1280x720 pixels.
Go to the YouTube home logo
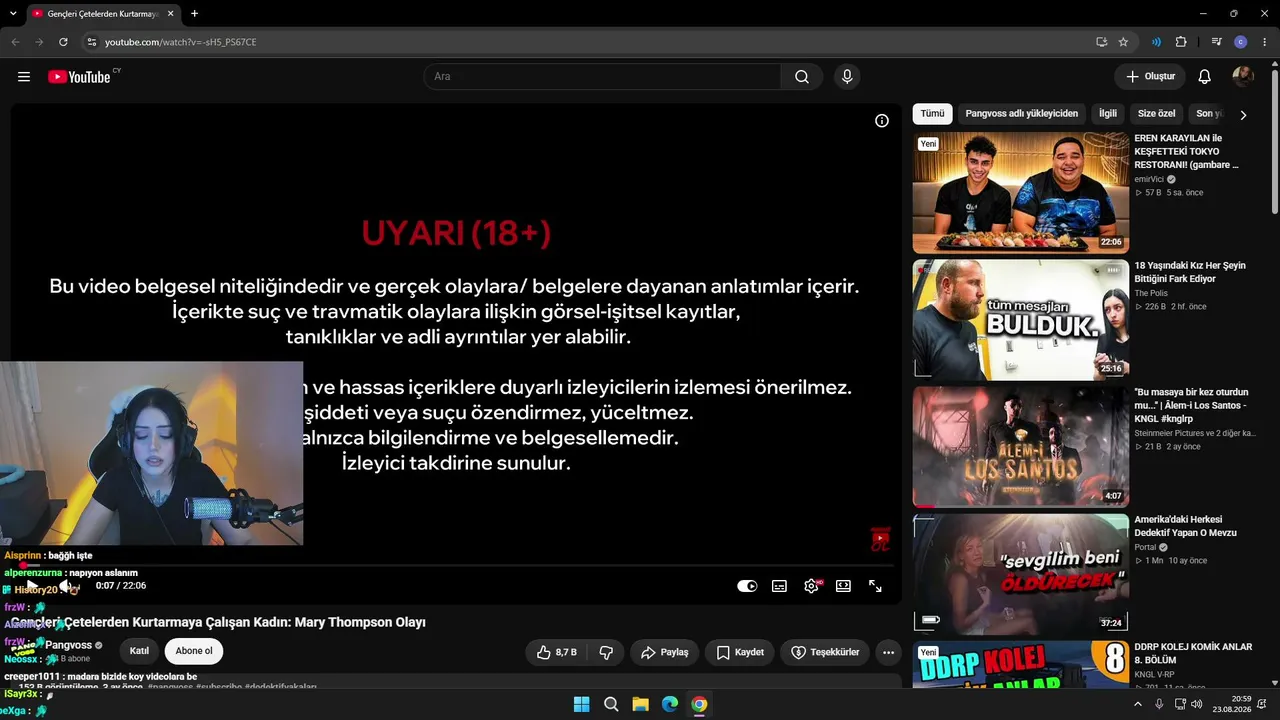point(79,77)
